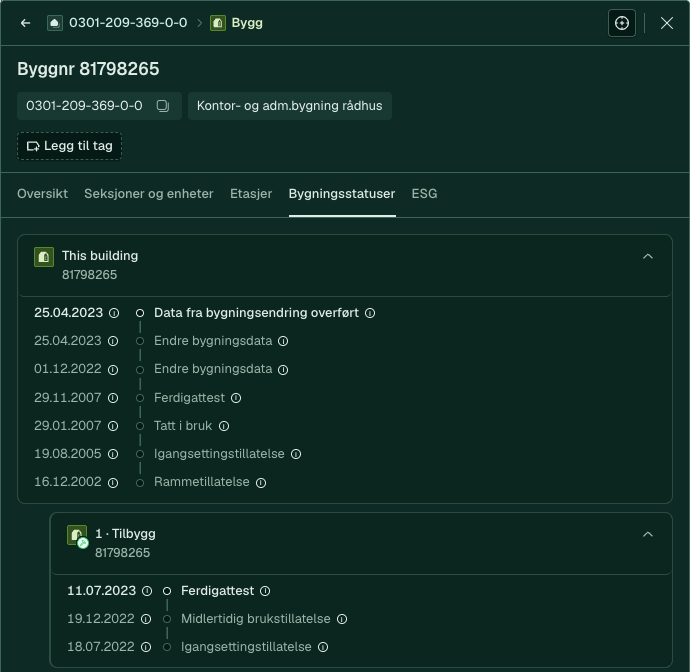Locate building on map with crosshair icon

click(x=621, y=23)
